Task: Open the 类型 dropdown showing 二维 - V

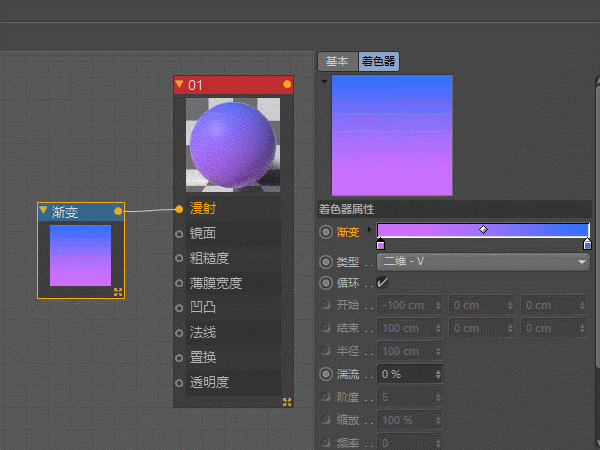Action: 483,262
